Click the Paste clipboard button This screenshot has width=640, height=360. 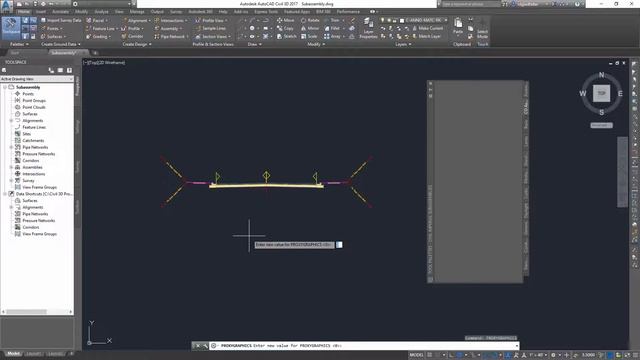(x=458, y=26)
